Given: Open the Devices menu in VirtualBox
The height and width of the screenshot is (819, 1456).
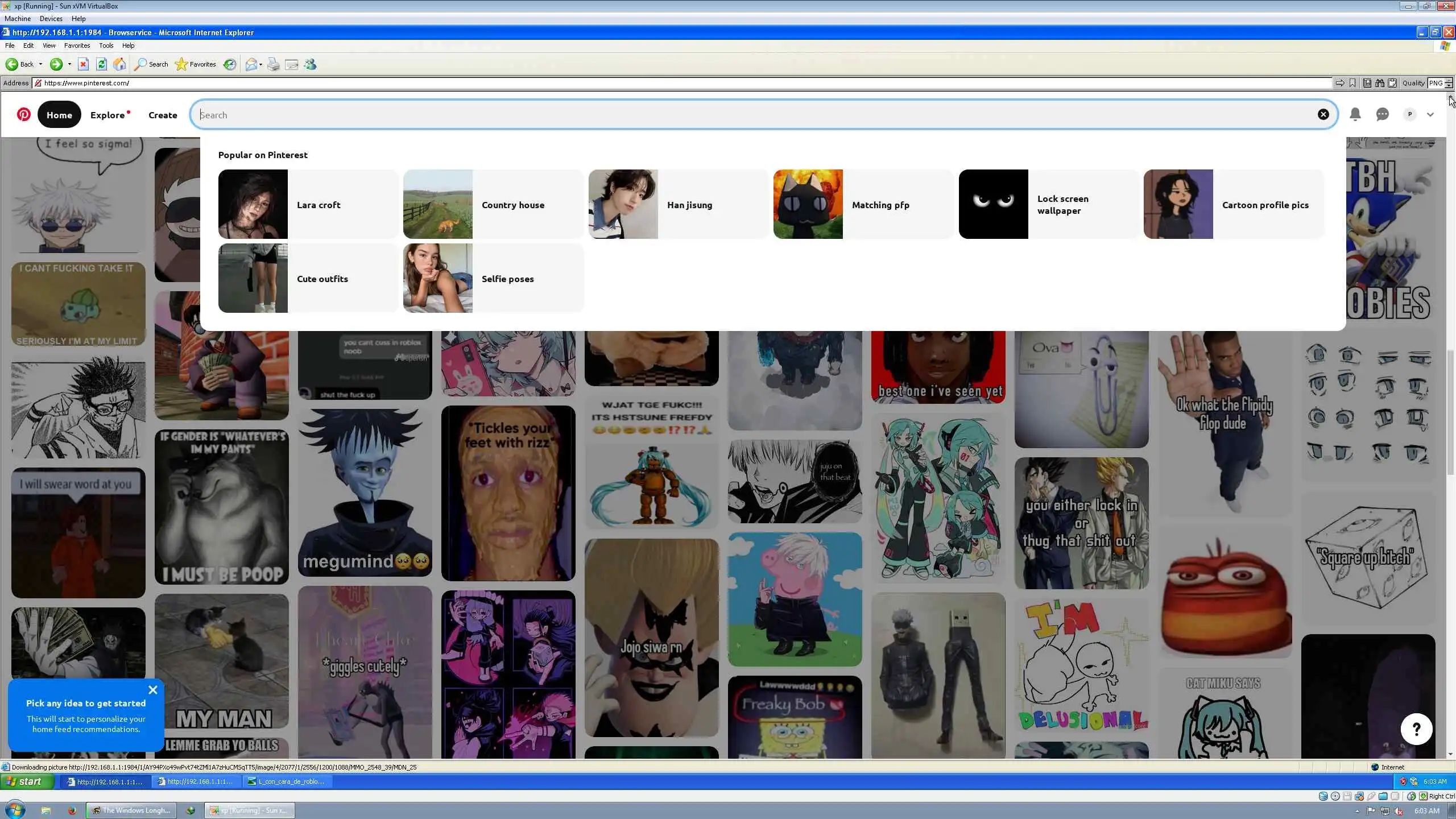Looking at the screenshot, I should coord(51,19).
